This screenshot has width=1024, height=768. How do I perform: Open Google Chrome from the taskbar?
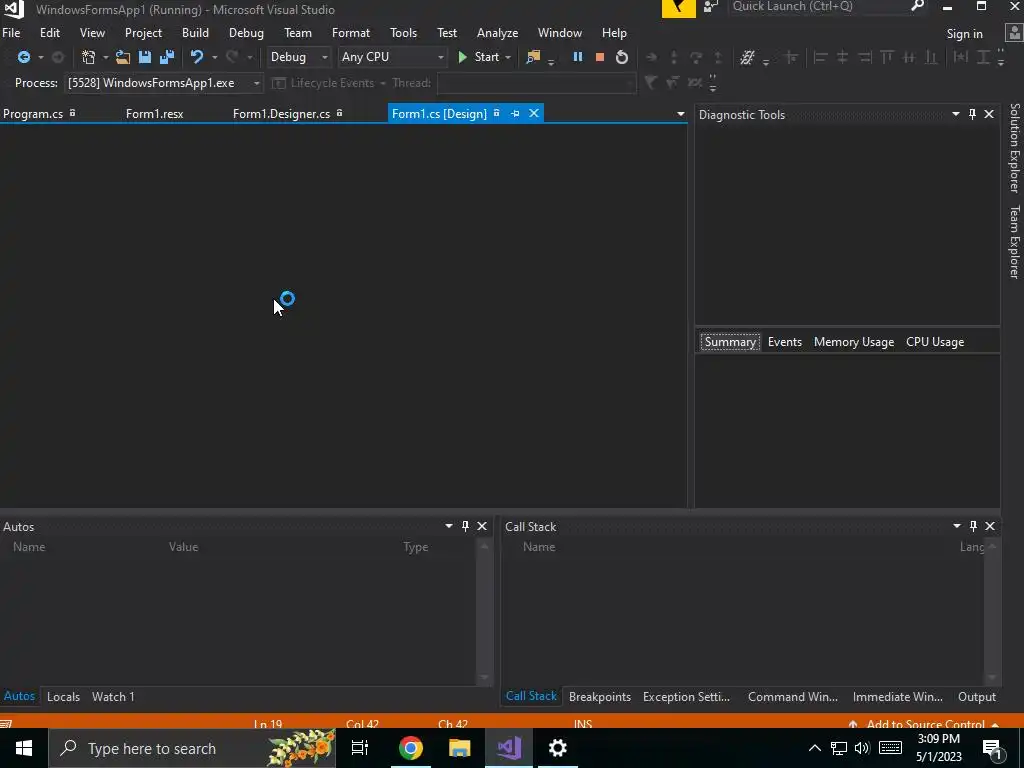point(411,748)
